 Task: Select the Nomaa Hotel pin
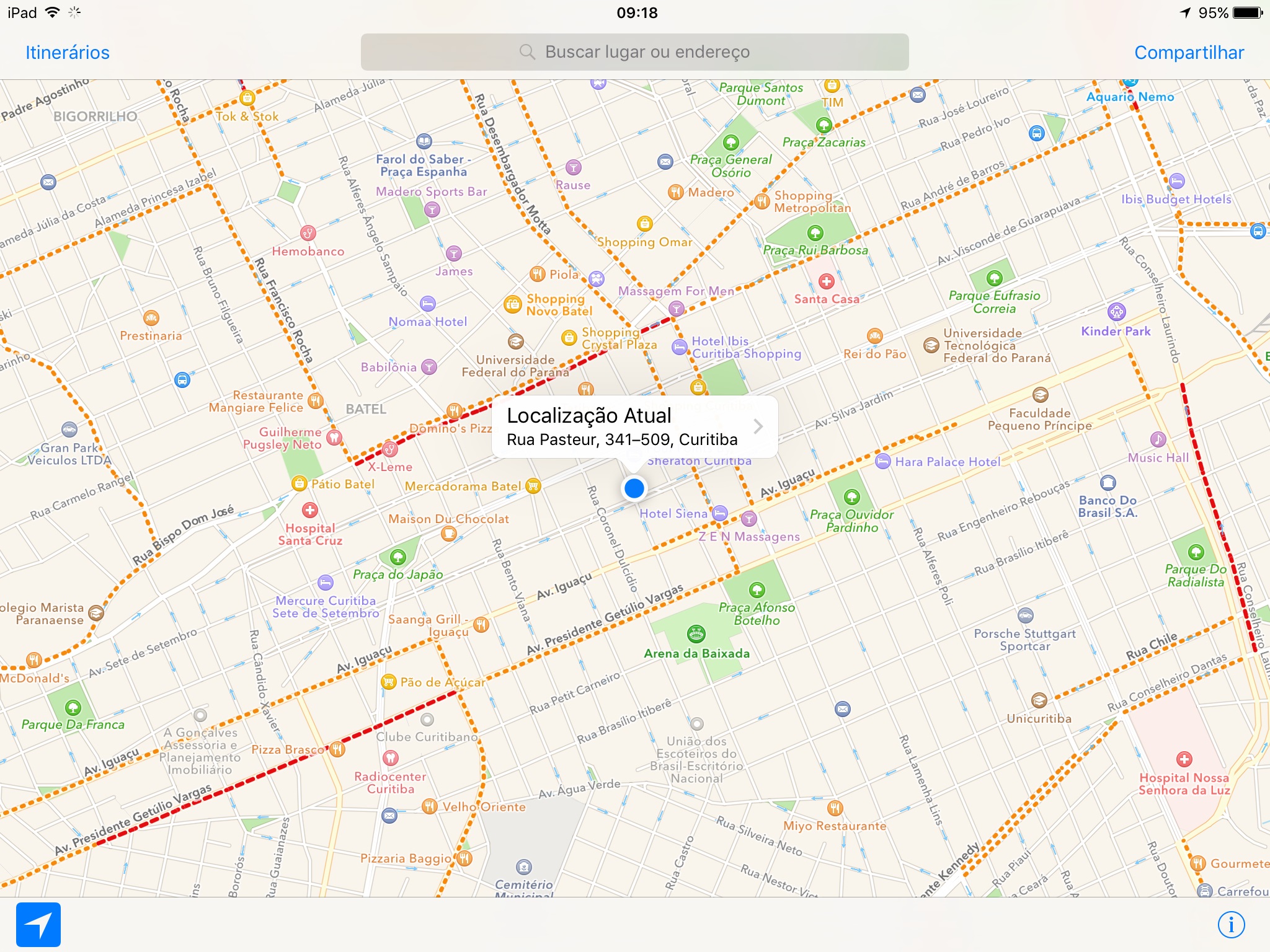point(428,304)
